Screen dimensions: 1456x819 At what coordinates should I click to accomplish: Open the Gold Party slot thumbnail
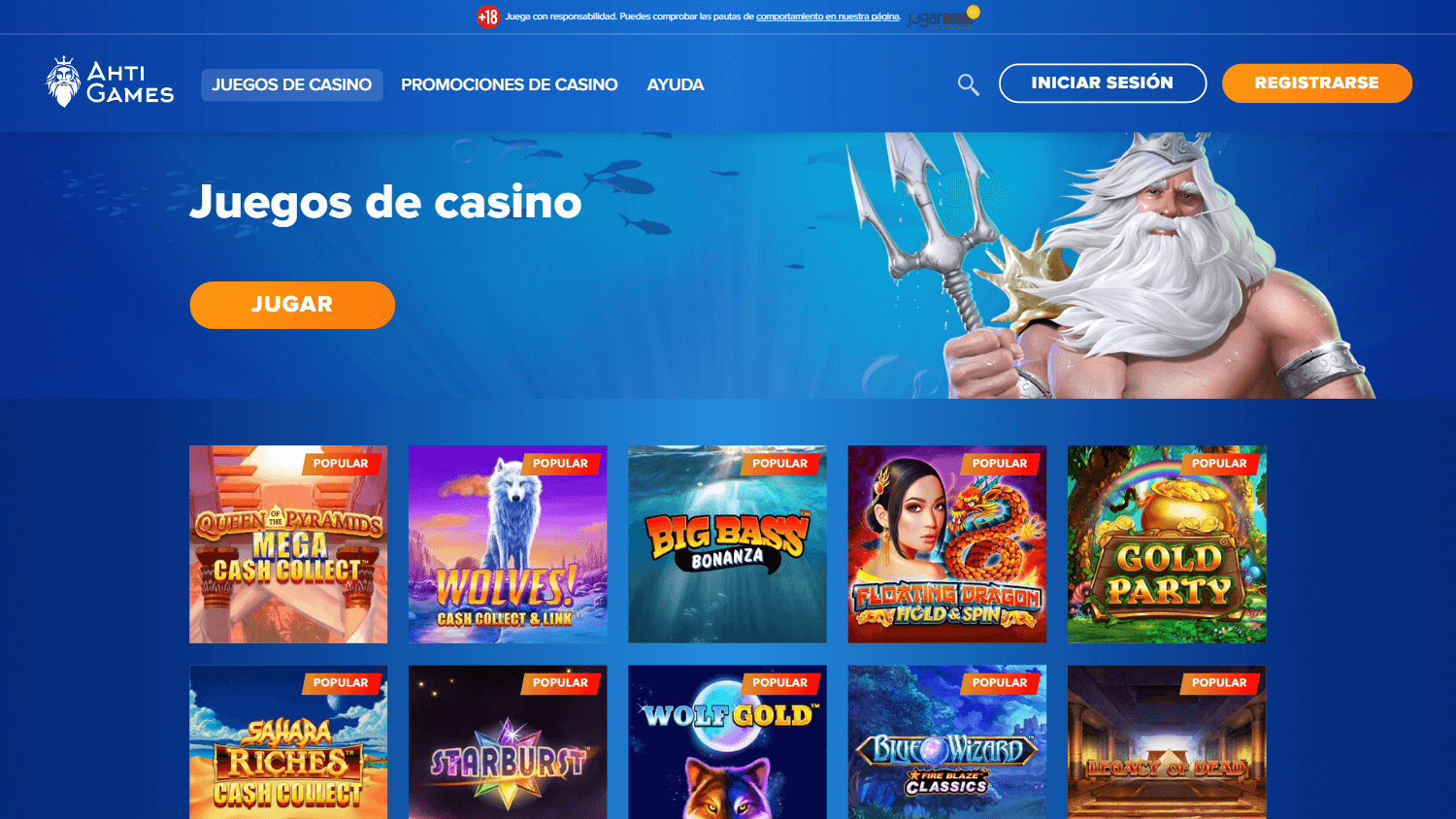(1167, 544)
